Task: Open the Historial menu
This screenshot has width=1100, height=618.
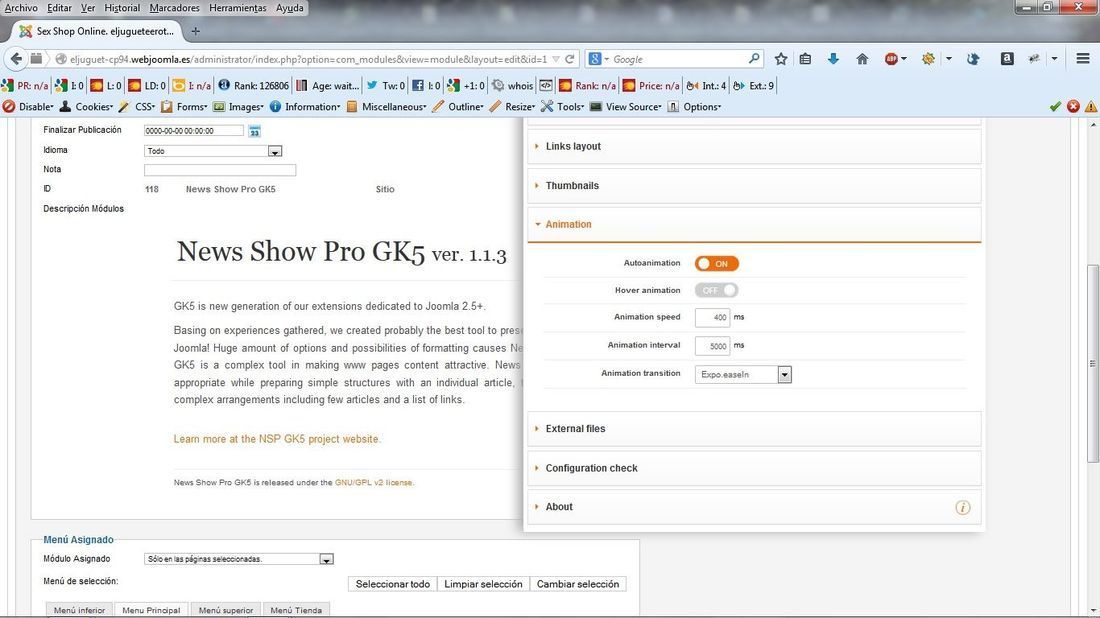Action: [122, 8]
